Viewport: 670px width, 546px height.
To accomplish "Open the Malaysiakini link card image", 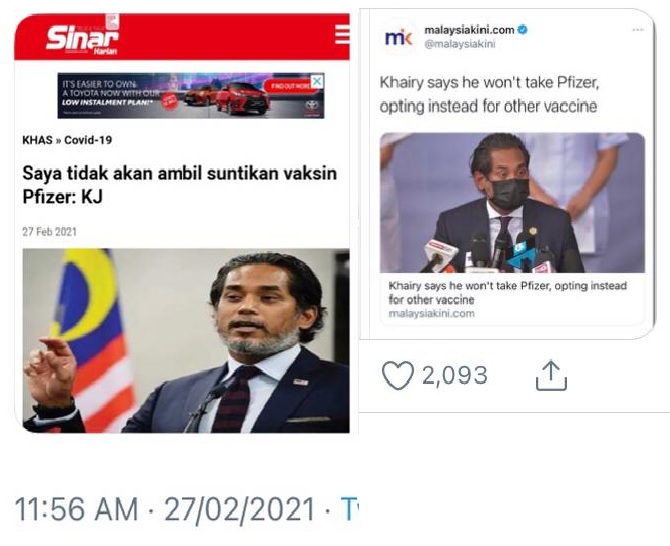I will [x=512, y=203].
